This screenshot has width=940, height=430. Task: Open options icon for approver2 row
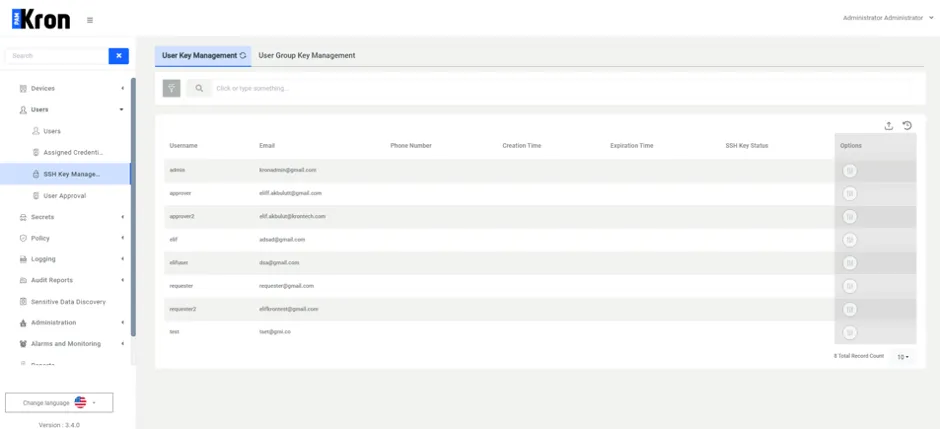pyautogui.click(x=849, y=216)
